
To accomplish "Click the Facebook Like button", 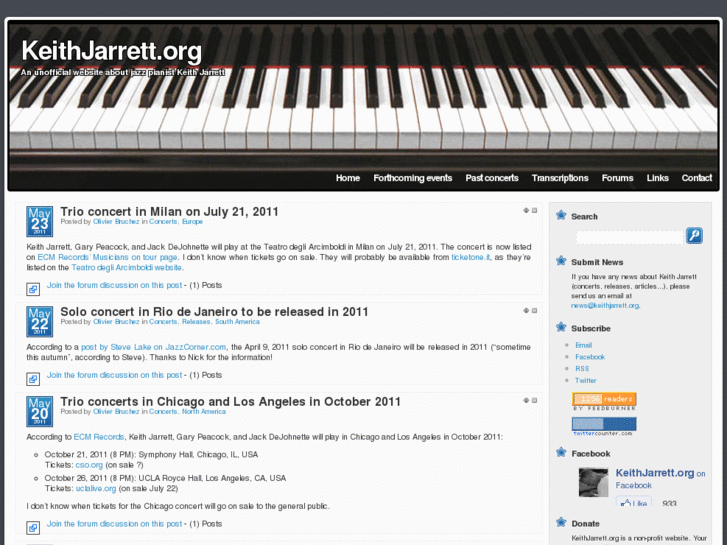I will click(634, 503).
